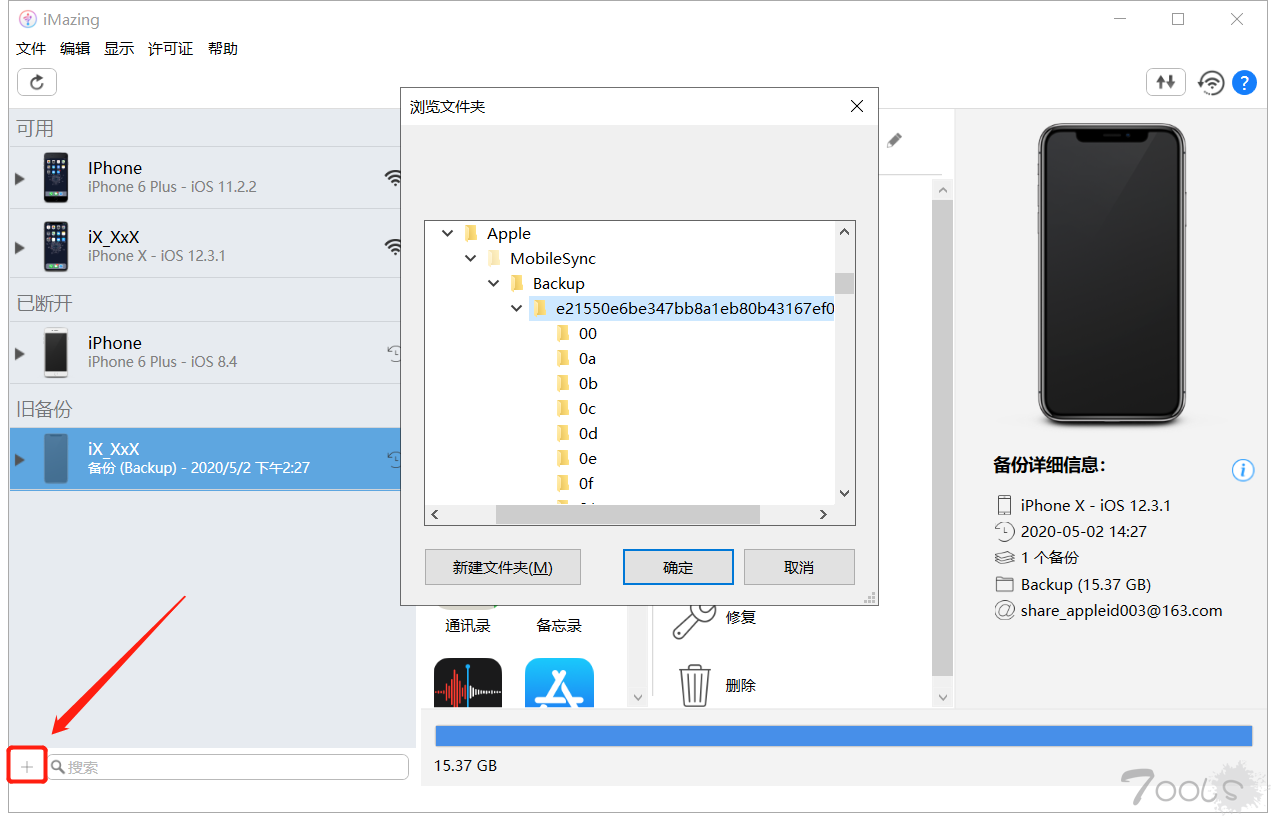The image size is (1276, 821).
Task: Select folder icon of 0a in tree
Action: point(563,358)
